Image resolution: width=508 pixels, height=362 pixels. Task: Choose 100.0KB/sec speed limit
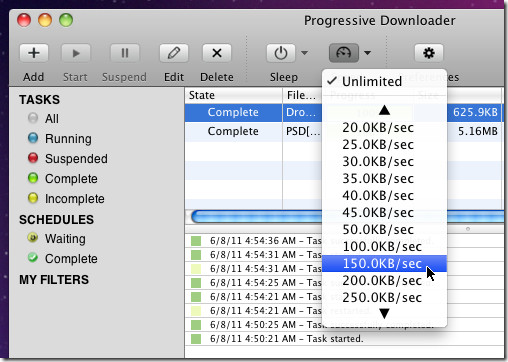(384, 247)
